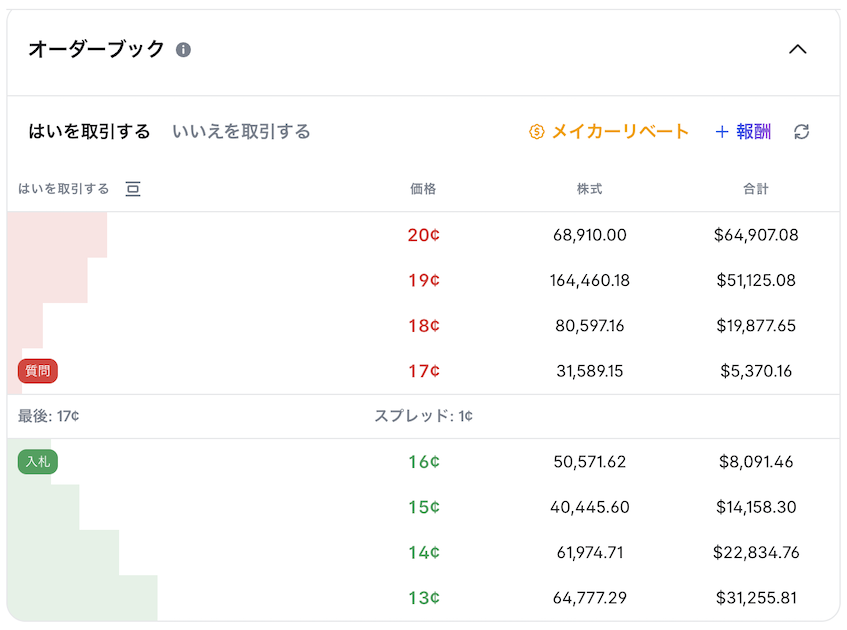Click total $51,125.08
847x630 pixels.
[756, 280]
